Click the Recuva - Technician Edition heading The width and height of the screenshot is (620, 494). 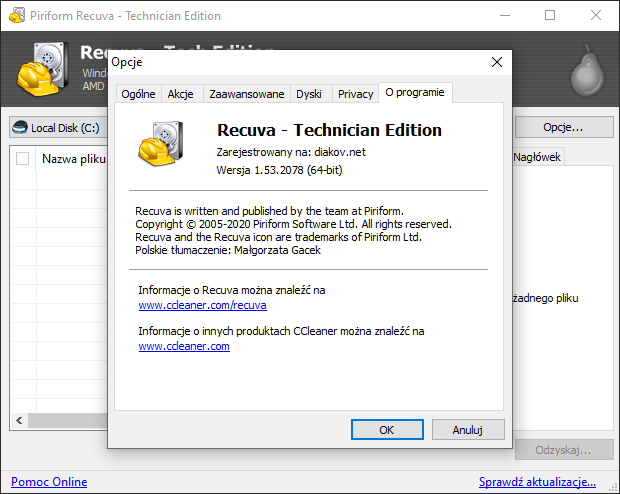point(329,130)
